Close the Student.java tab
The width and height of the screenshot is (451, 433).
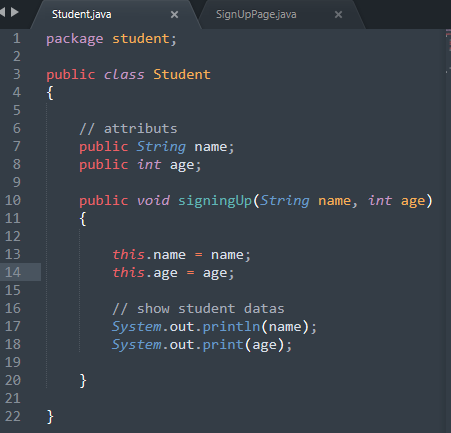pos(174,15)
